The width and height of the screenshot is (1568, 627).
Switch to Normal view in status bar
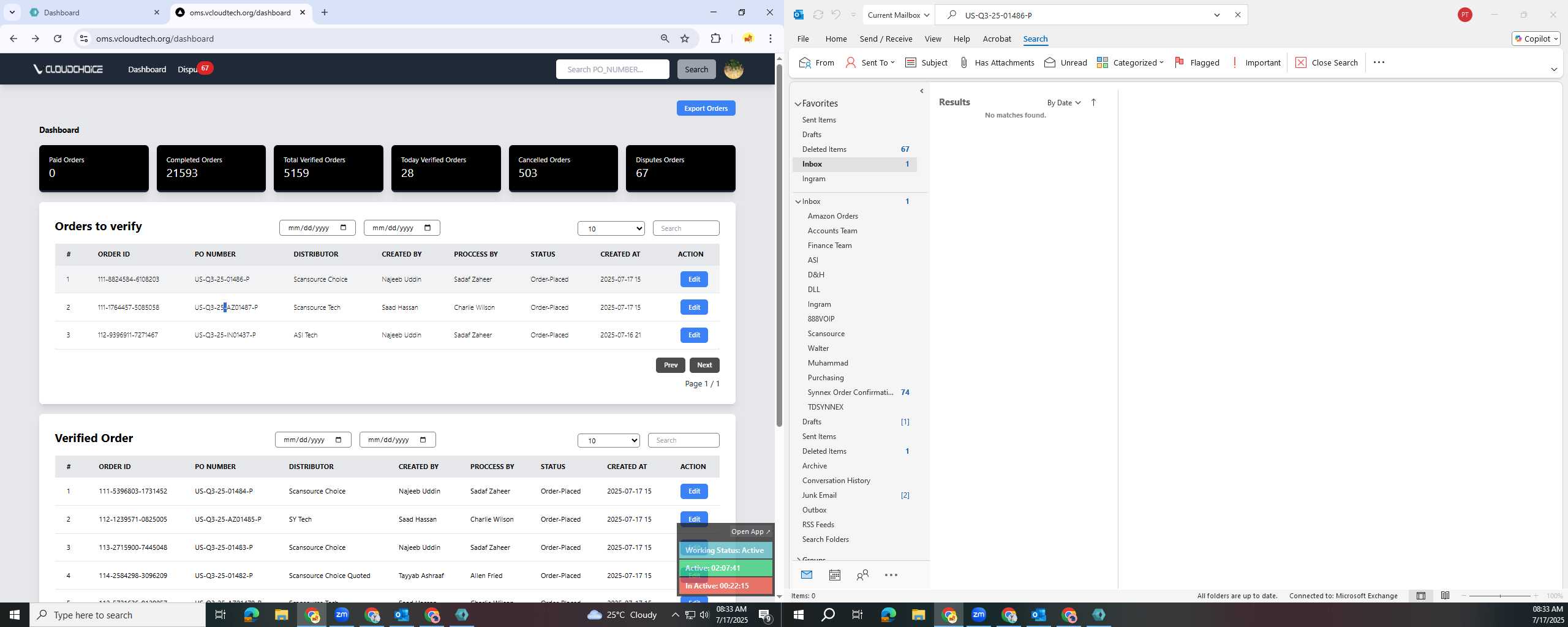click(1420, 596)
